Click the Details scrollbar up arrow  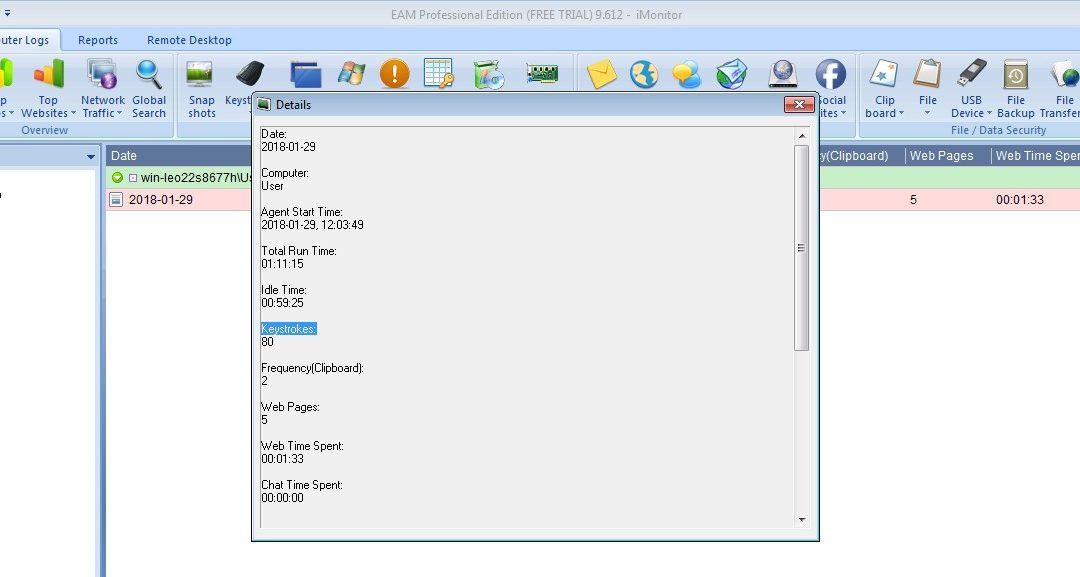point(802,136)
